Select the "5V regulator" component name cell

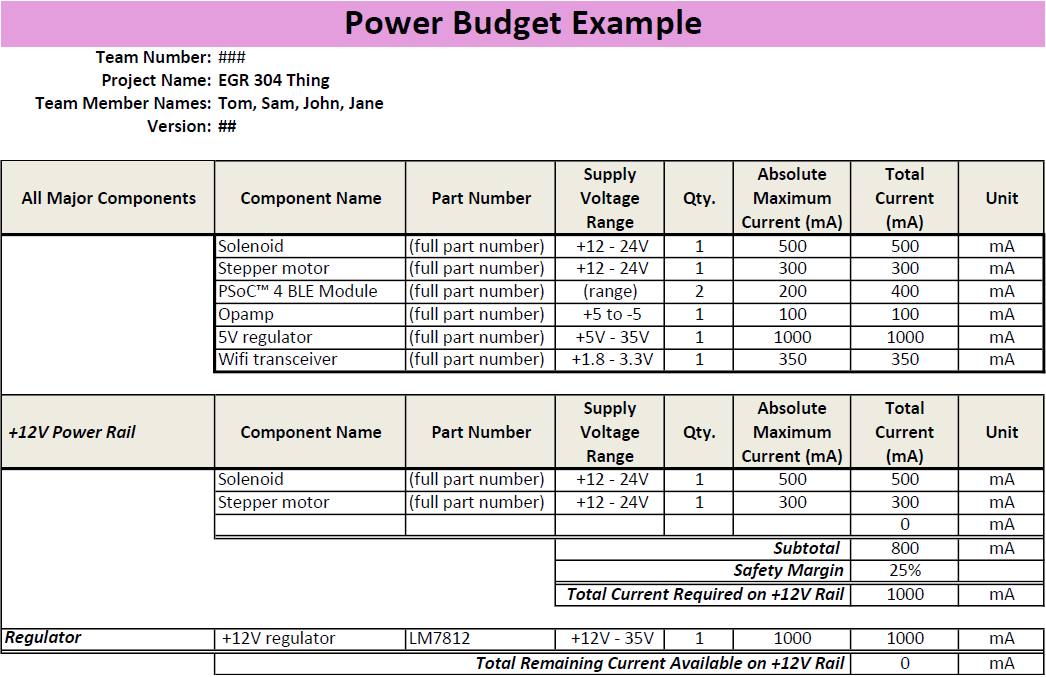[266, 337]
